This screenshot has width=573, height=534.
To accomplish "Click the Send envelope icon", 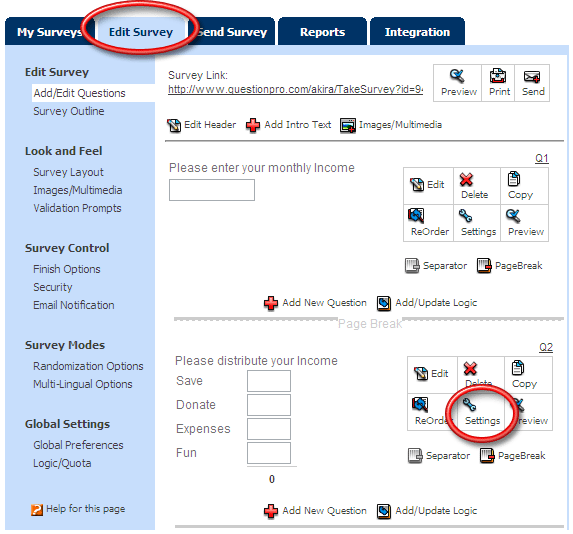I will click(532, 76).
